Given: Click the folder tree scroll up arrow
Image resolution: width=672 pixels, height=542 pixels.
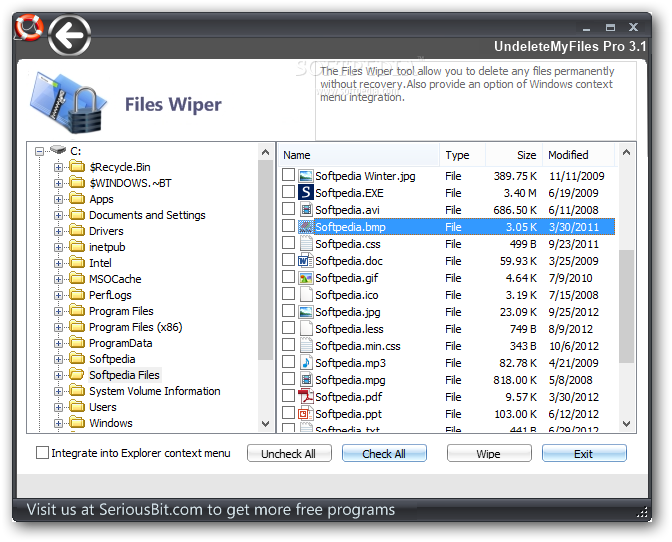Looking at the screenshot, I should (265, 152).
